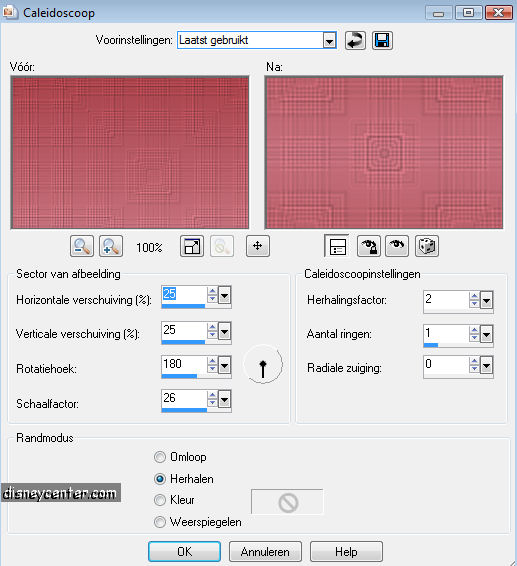The image size is (517, 566).
Task: Click the Schaalfactor slider bar
Action: tap(196, 410)
